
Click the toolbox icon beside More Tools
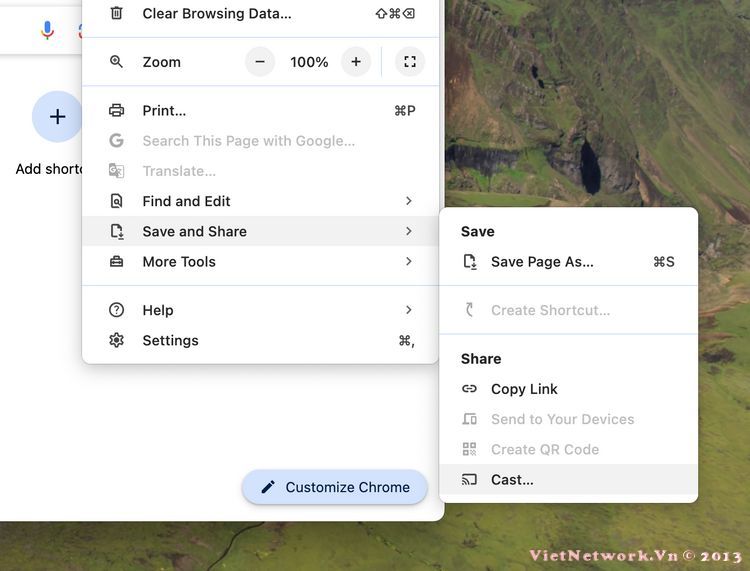pos(117,262)
